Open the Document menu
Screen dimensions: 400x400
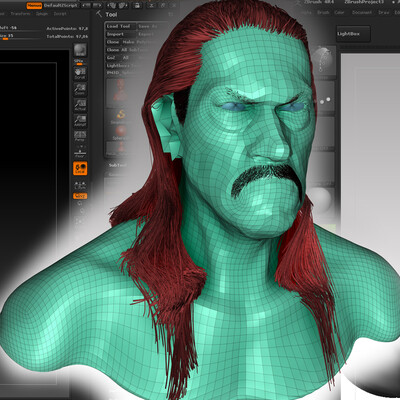coord(362,13)
